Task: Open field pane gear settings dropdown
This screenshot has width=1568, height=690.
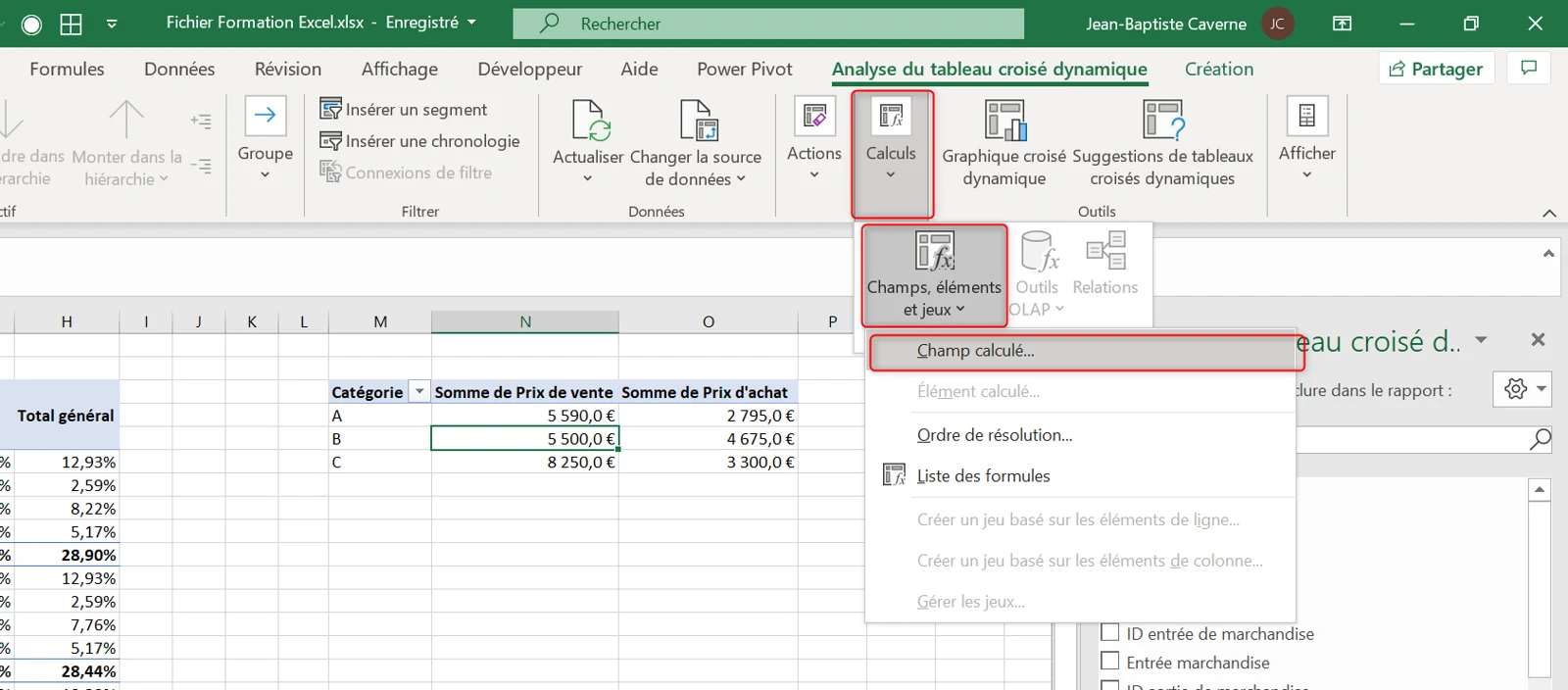Action: point(1523,389)
